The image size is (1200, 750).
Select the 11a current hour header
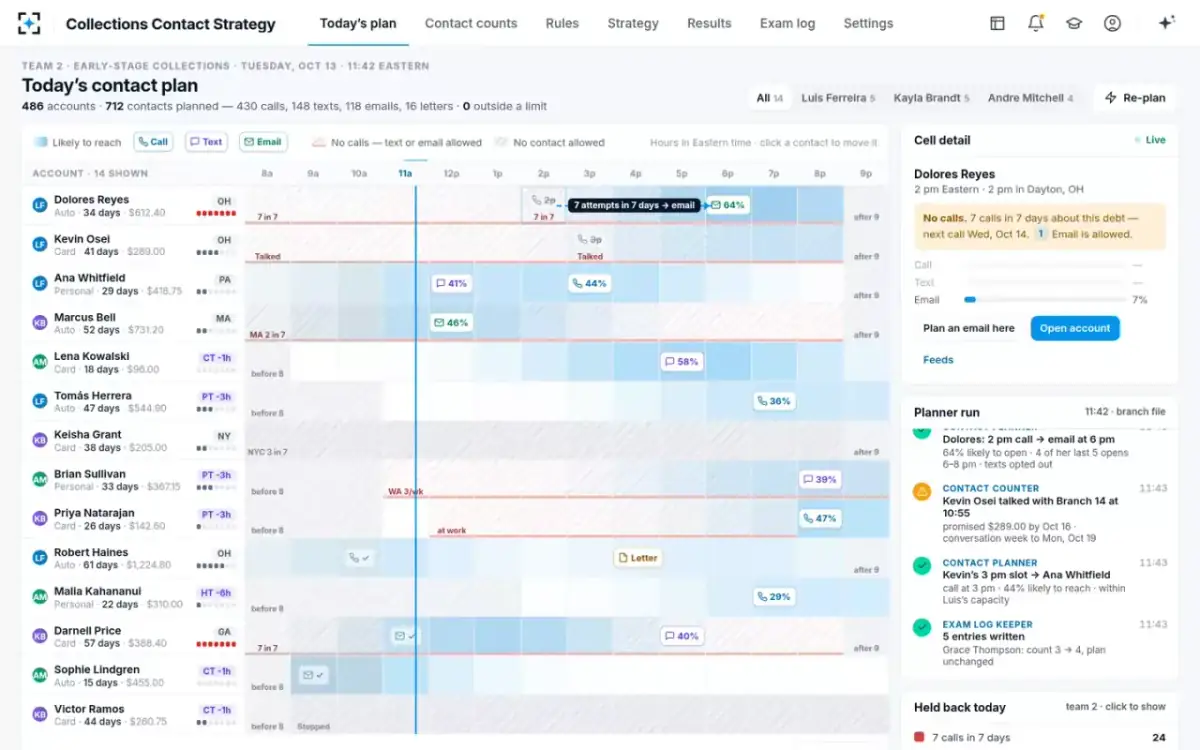click(405, 173)
